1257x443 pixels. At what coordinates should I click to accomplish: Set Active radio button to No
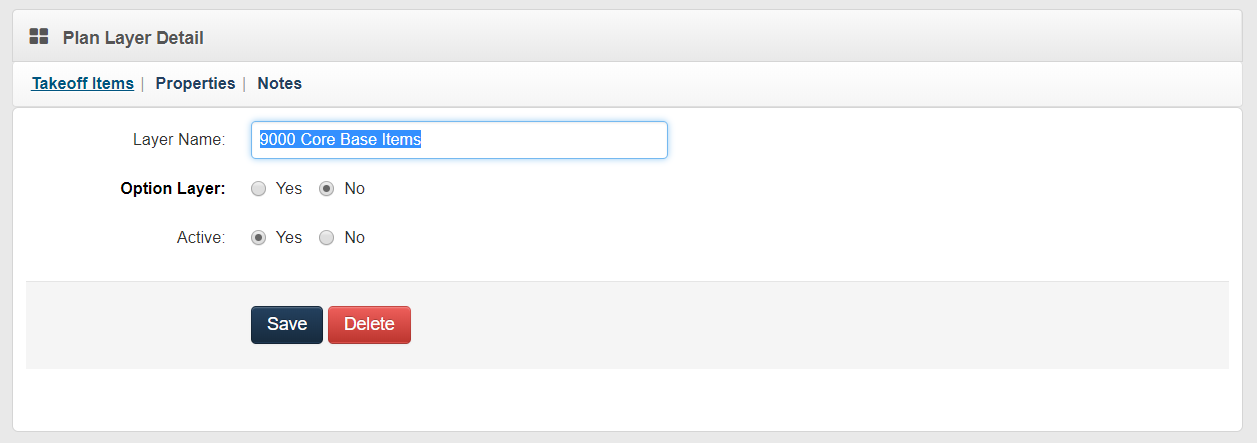click(x=326, y=238)
